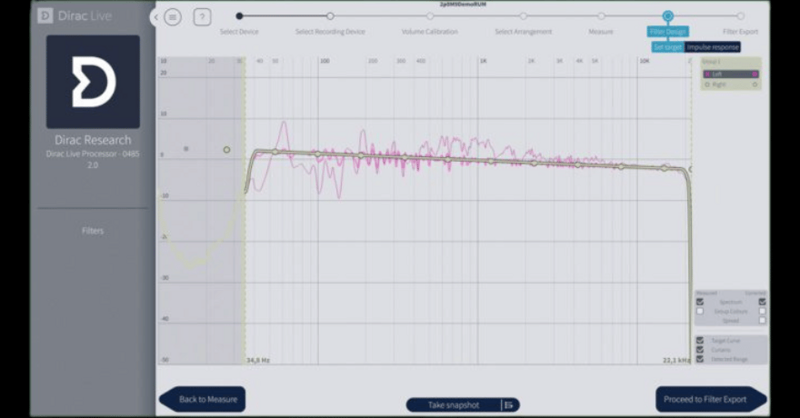800x418 pixels.
Task: Collapse the left sidebar with the chevron
Action: coord(156,17)
